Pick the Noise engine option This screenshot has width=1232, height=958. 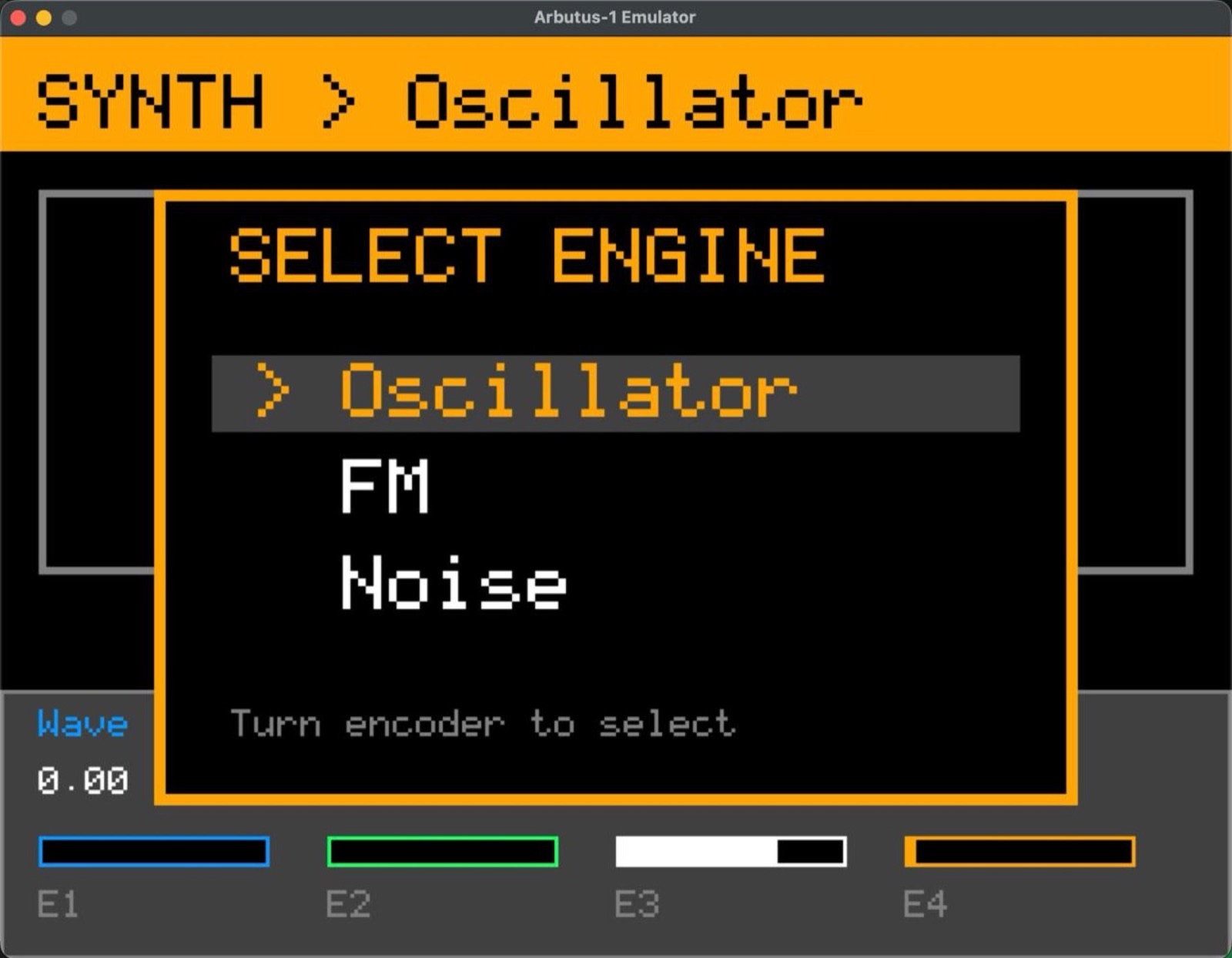pyautogui.click(x=454, y=582)
